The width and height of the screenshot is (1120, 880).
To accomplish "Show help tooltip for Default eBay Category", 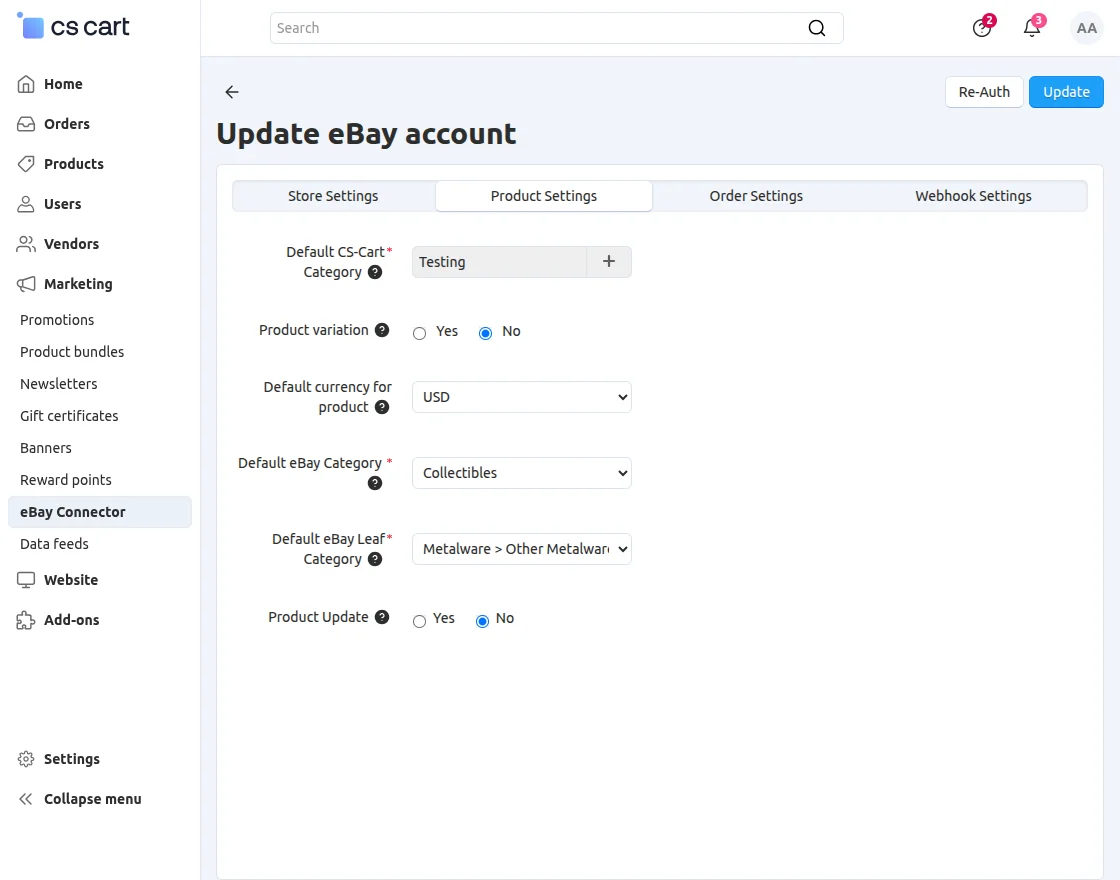I will pyautogui.click(x=375, y=483).
